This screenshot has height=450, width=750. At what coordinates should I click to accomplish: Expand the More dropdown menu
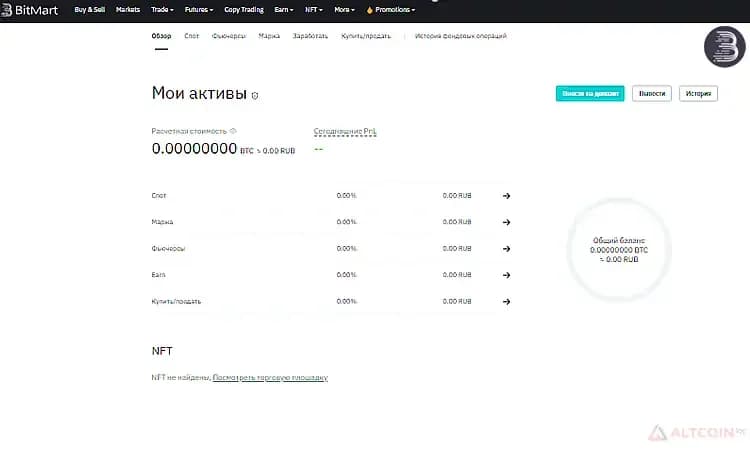click(344, 10)
